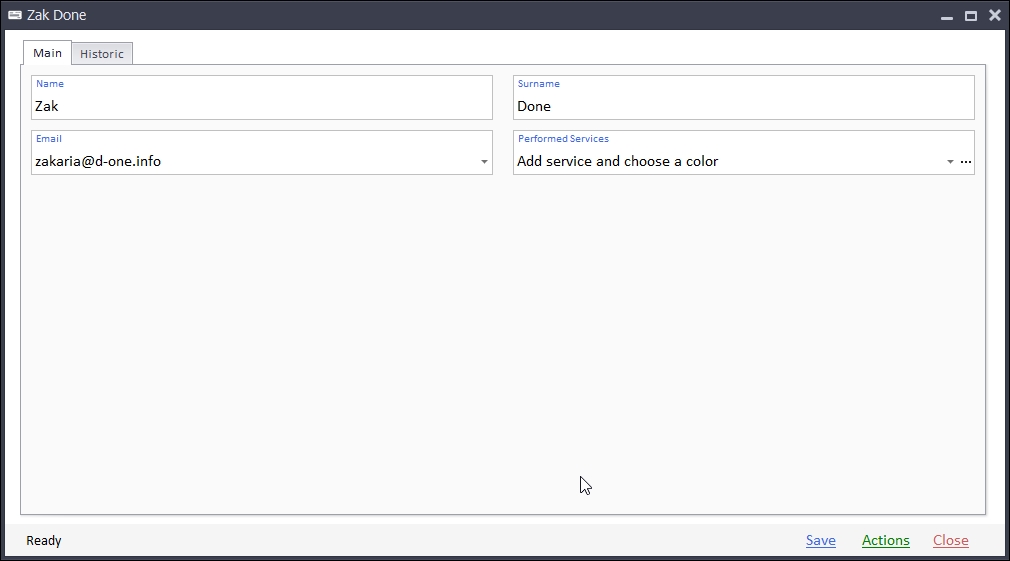Screen dimensions: 1010x561
Task: Click the 'Add service and choose a color' text
Action: pyautogui.click(x=617, y=161)
